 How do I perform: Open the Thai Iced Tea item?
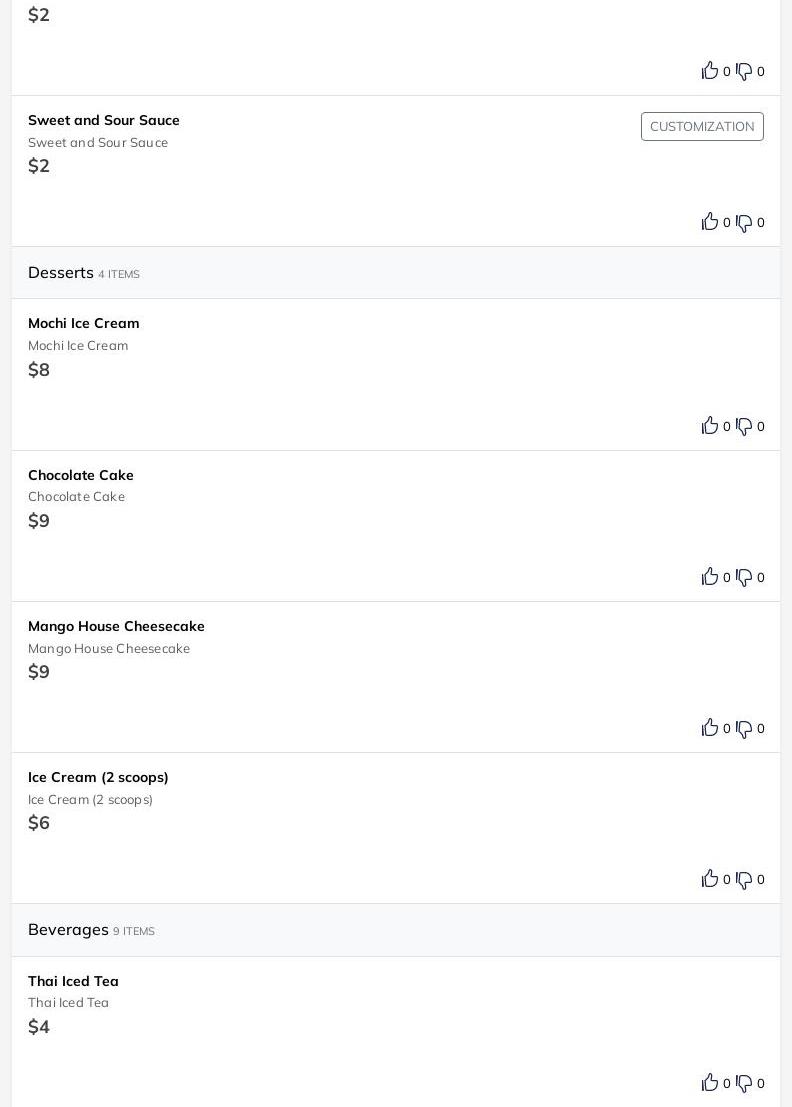(396, 1031)
